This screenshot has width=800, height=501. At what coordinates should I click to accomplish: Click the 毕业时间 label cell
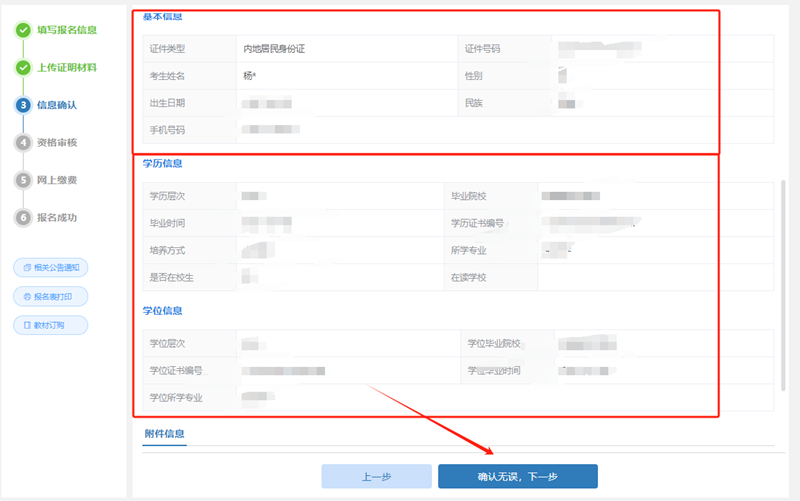coord(189,223)
